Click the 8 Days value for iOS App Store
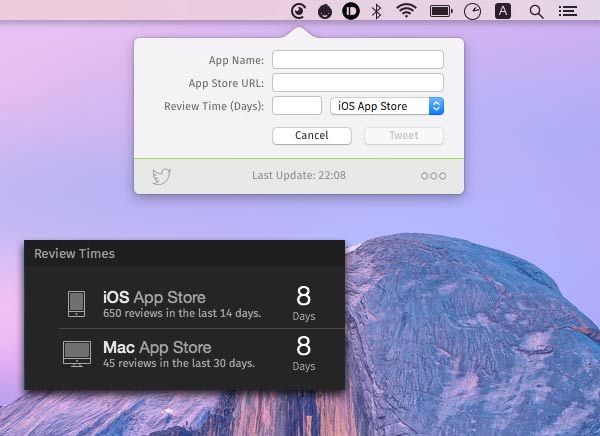 pos(304,303)
